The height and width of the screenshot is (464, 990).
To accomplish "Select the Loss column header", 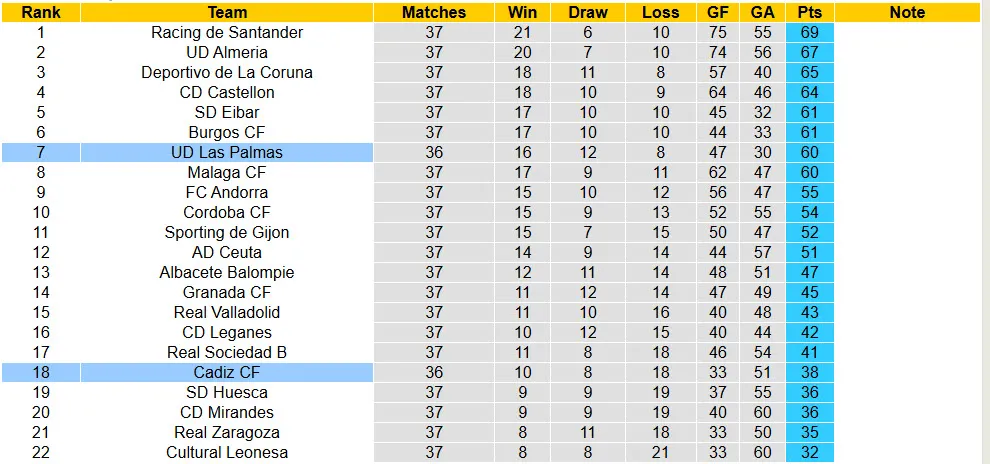I will point(660,13).
